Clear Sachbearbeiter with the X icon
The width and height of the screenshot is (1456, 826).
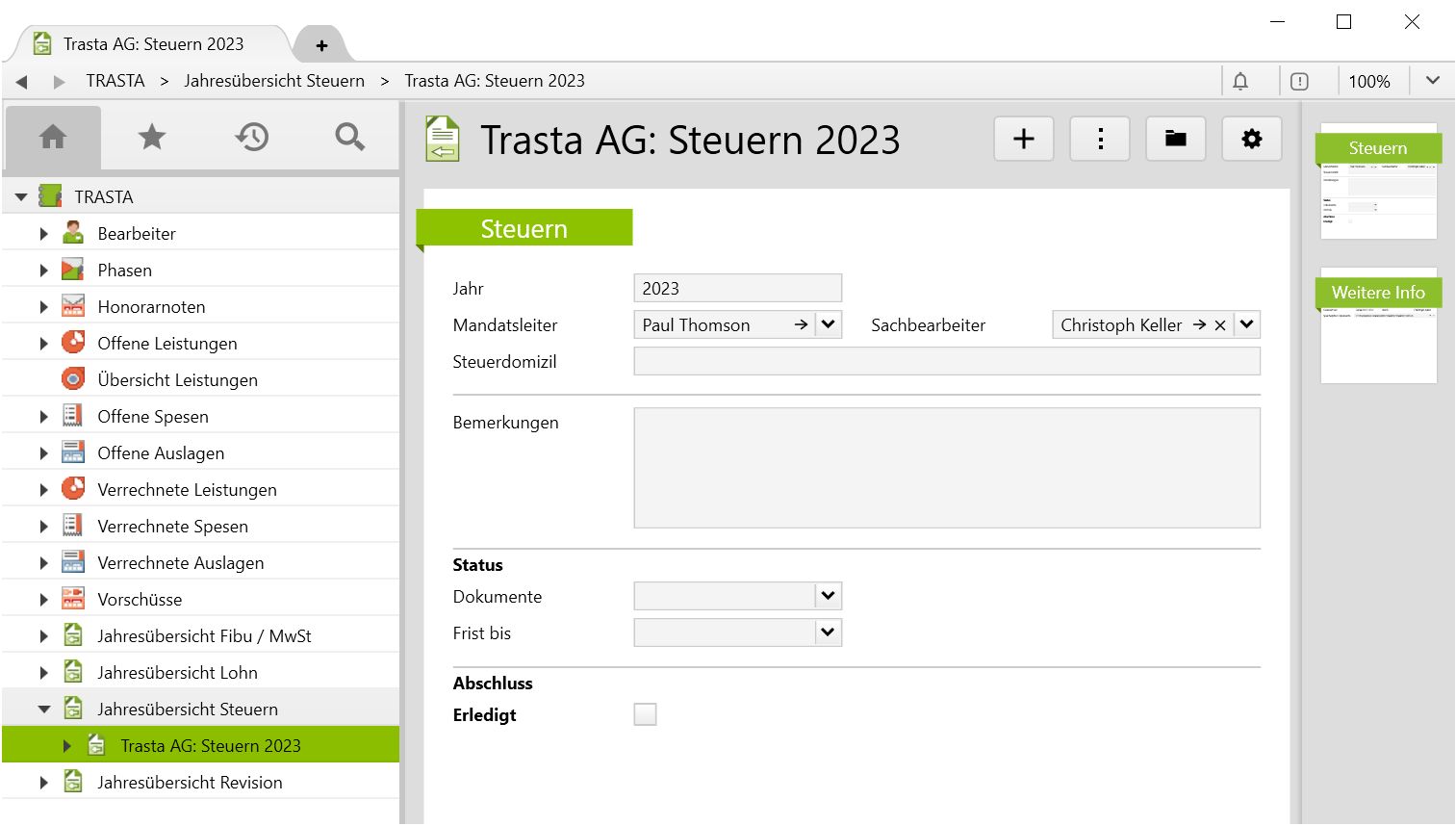tap(1220, 325)
